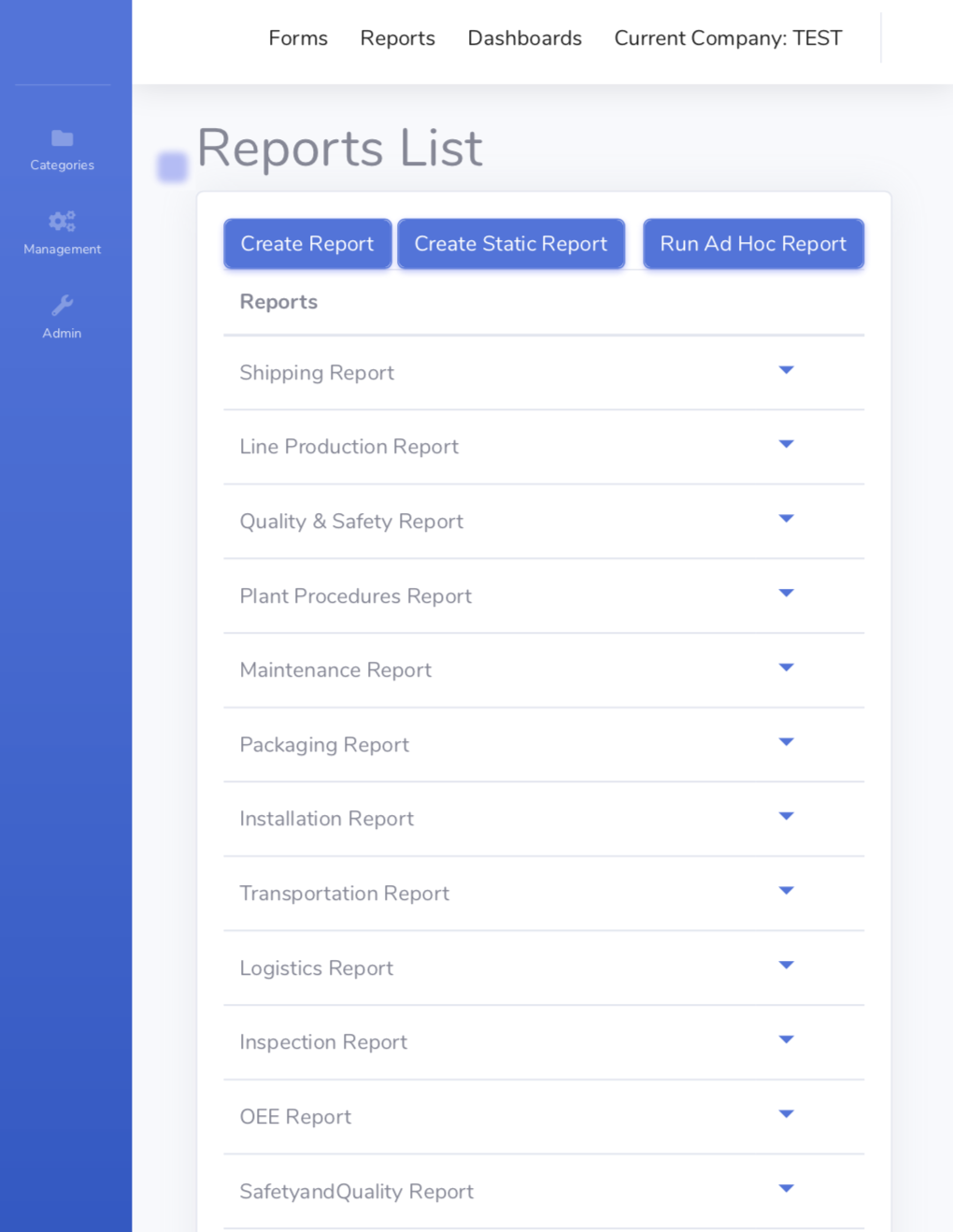Open the OEE Report dropdown

pyautogui.click(x=787, y=1113)
